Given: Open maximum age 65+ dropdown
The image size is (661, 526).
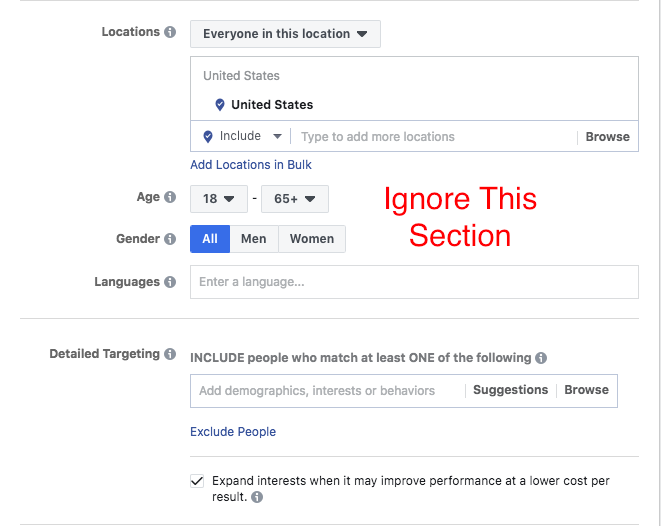Looking at the screenshot, I should click(x=295, y=199).
